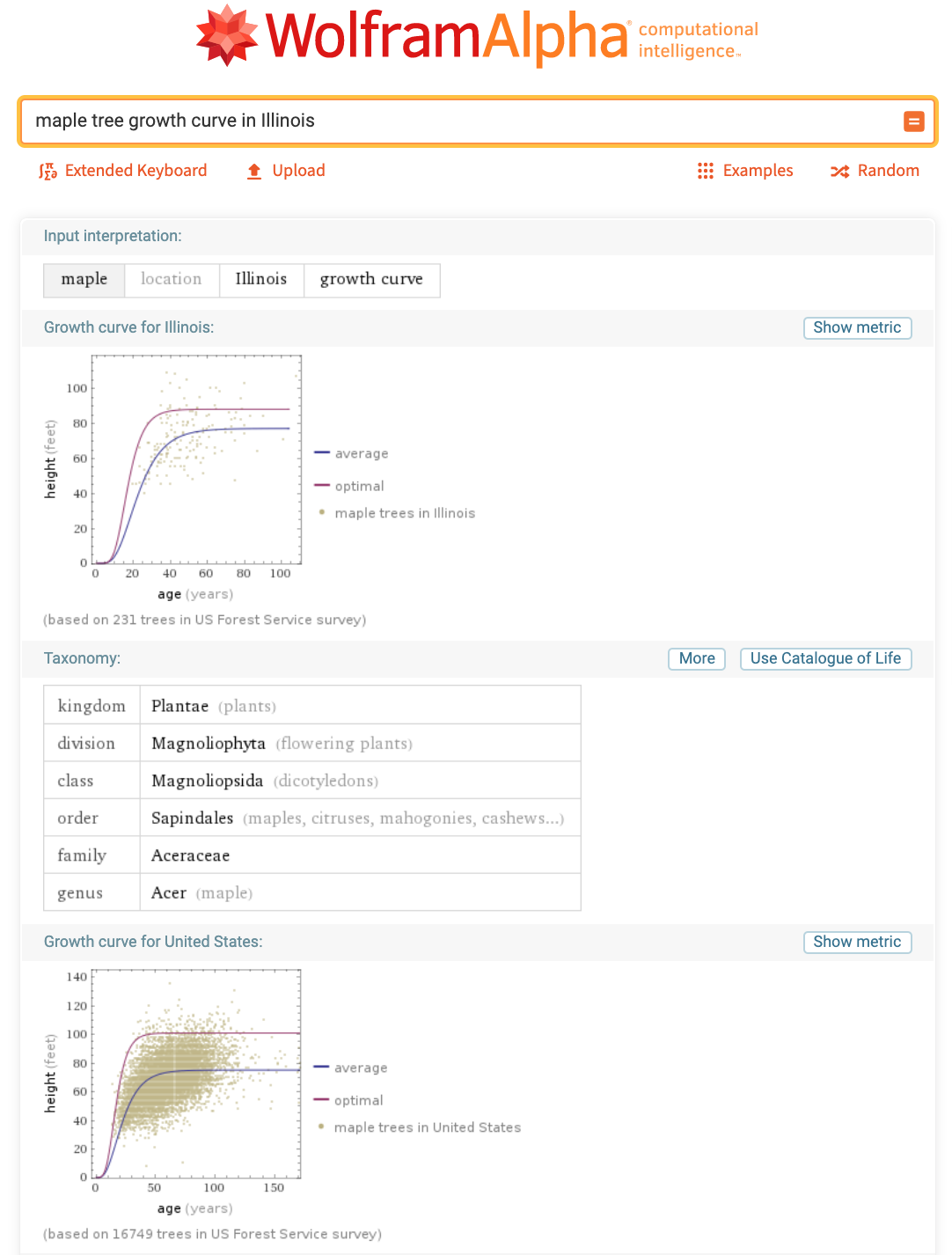
Task: Open Examples using the grid icon
Action: click(x=706, y=170)
